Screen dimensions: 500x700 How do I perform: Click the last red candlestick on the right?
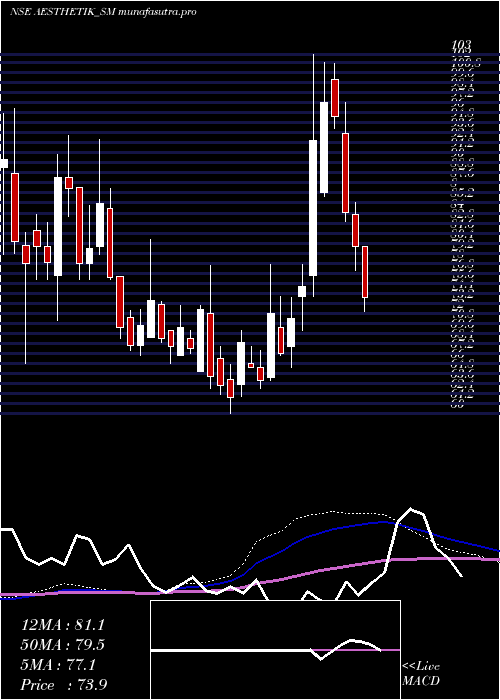365,272
